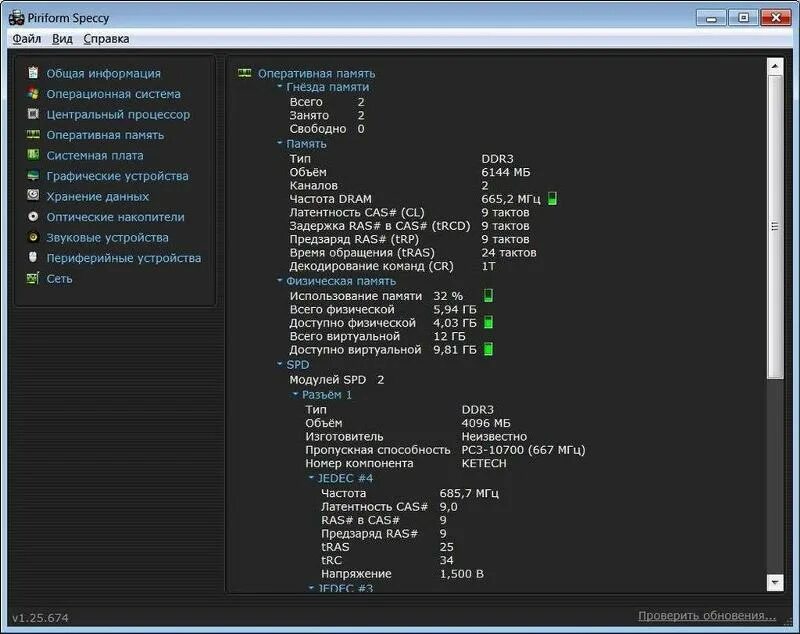Click the Оптические накопители disc icon
Image resolution: width=800 pixels, height=634 pixels.
(x=33, y=216)
